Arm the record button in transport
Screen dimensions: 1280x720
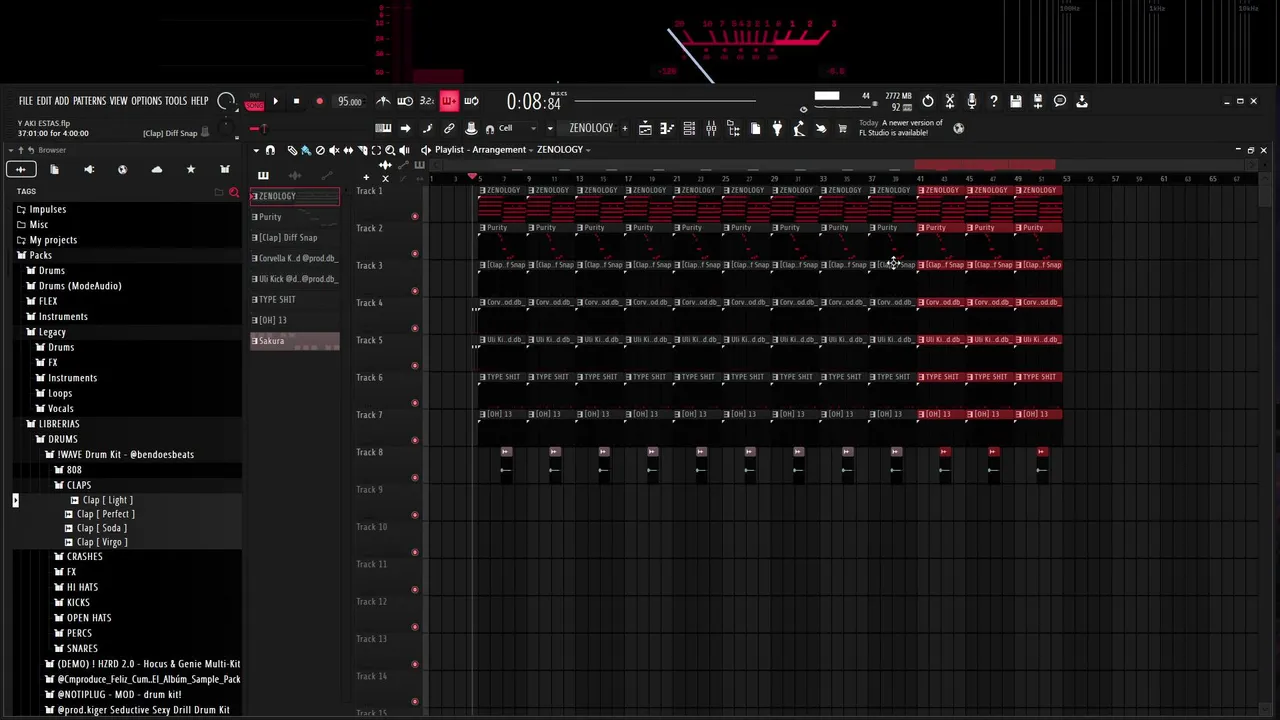(x=319, y=101)
